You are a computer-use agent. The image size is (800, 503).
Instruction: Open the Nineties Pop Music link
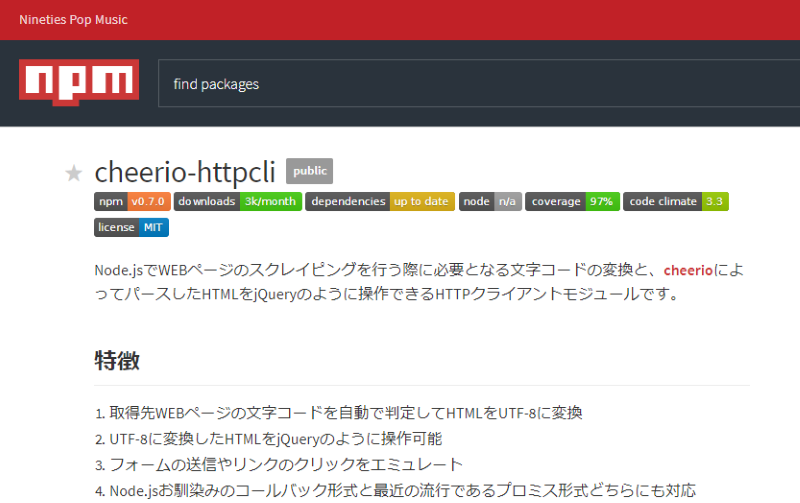coord(73,20)
